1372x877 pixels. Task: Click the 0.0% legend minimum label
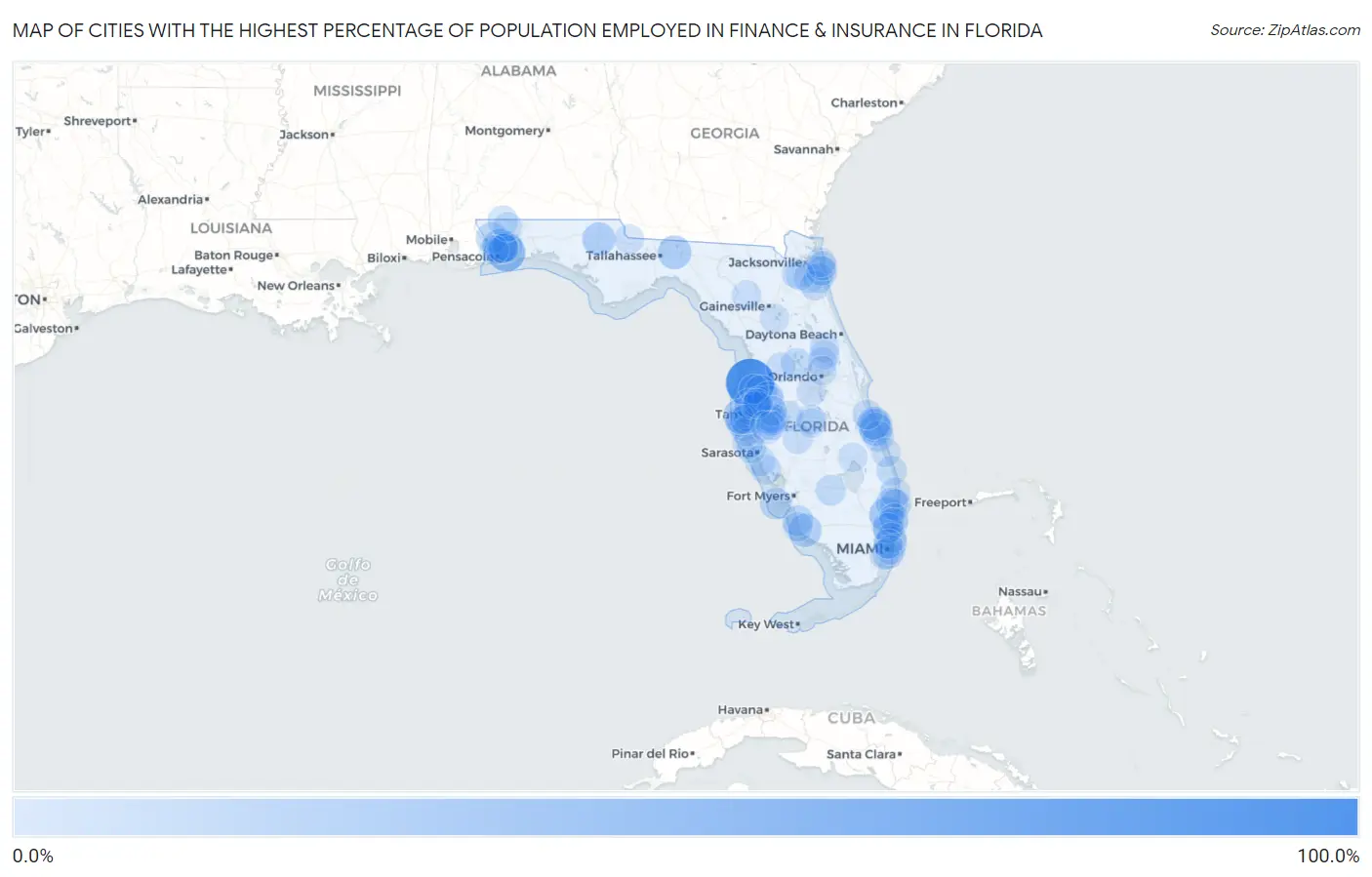click(x=33, y=857)
